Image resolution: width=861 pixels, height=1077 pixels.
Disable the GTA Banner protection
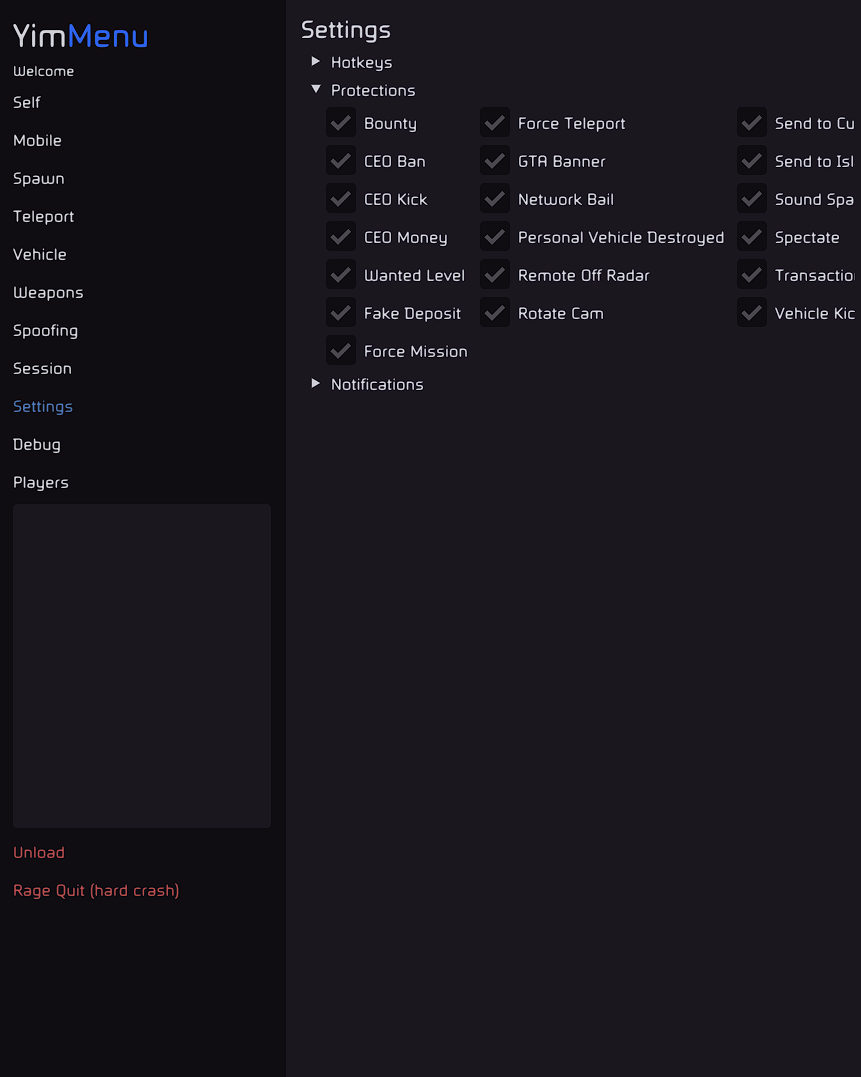point(494,160)
